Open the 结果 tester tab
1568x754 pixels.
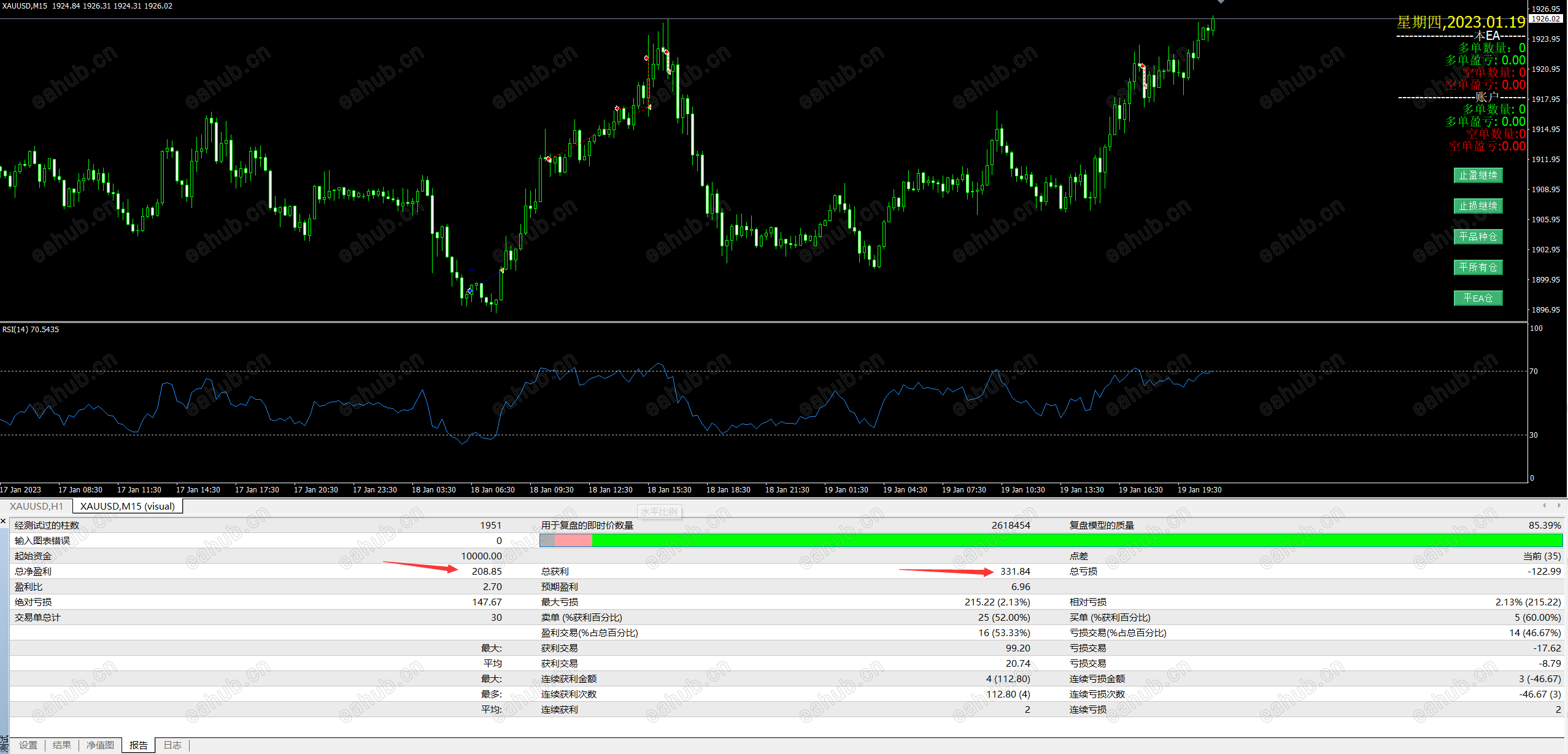pyautogui.click(x=62, y=745)
